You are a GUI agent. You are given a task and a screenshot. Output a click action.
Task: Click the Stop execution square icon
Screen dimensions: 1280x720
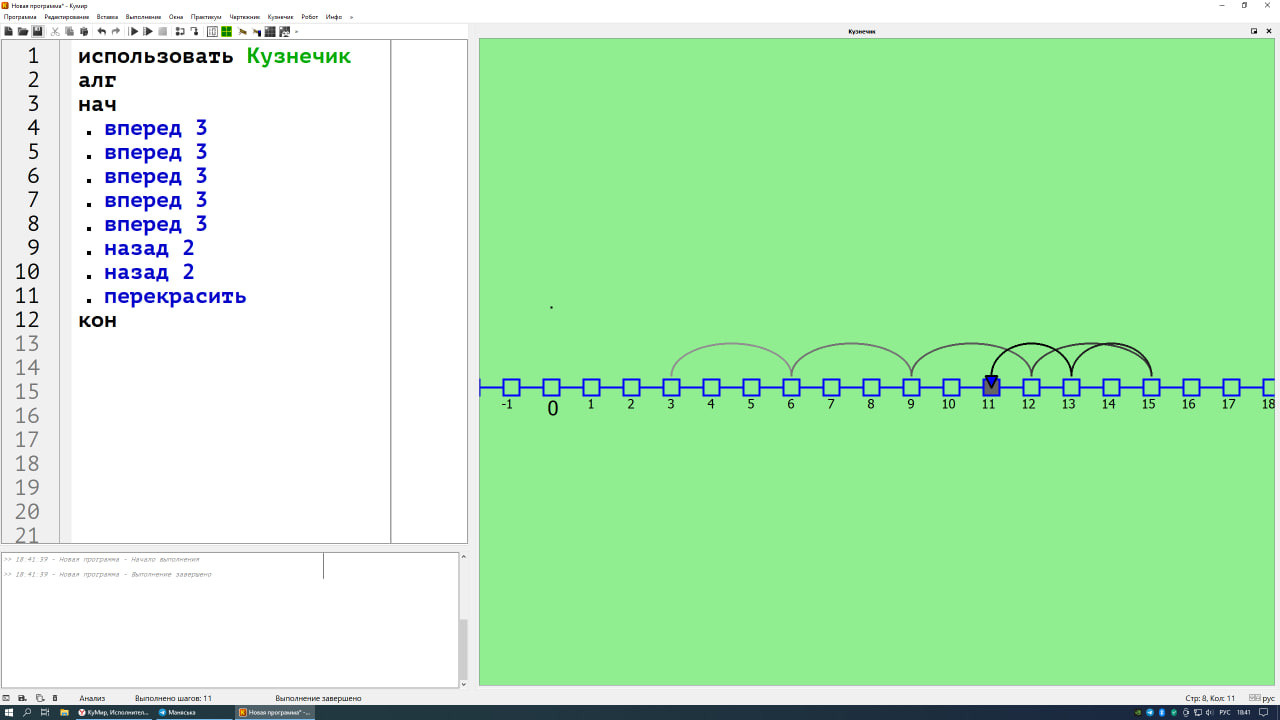(x=163, y=31)
